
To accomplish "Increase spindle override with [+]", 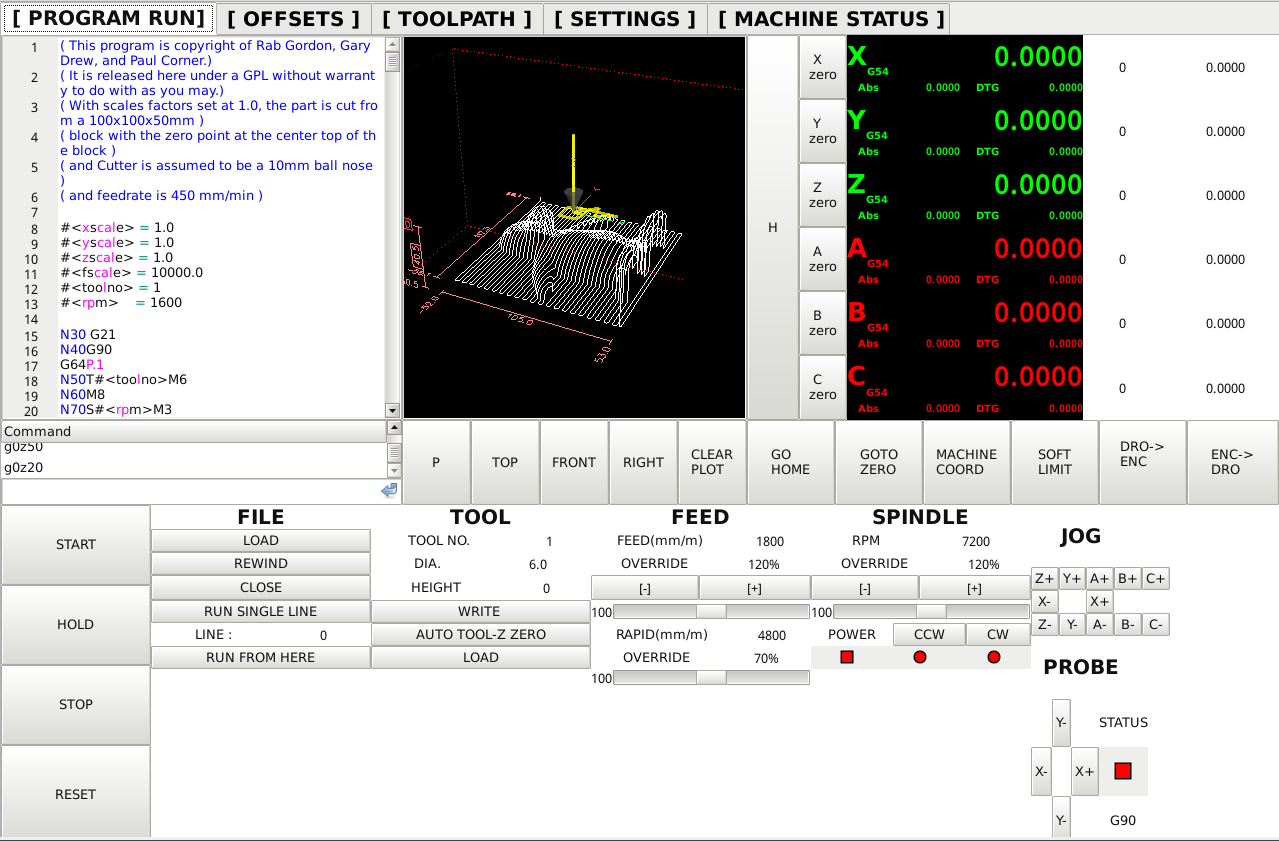I will click(x=974, y=588).
